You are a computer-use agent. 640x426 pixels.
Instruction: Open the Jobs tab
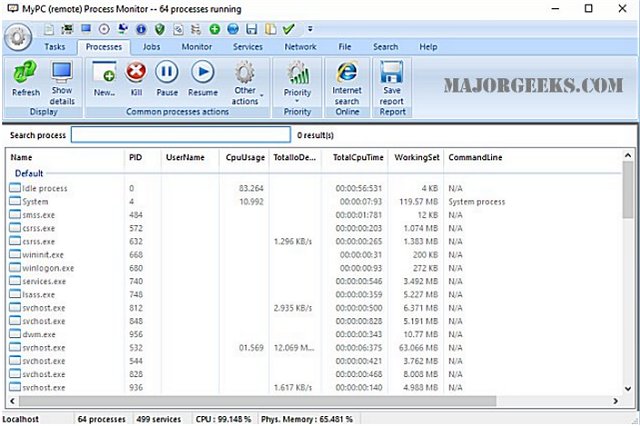click(x=151, y=47)
